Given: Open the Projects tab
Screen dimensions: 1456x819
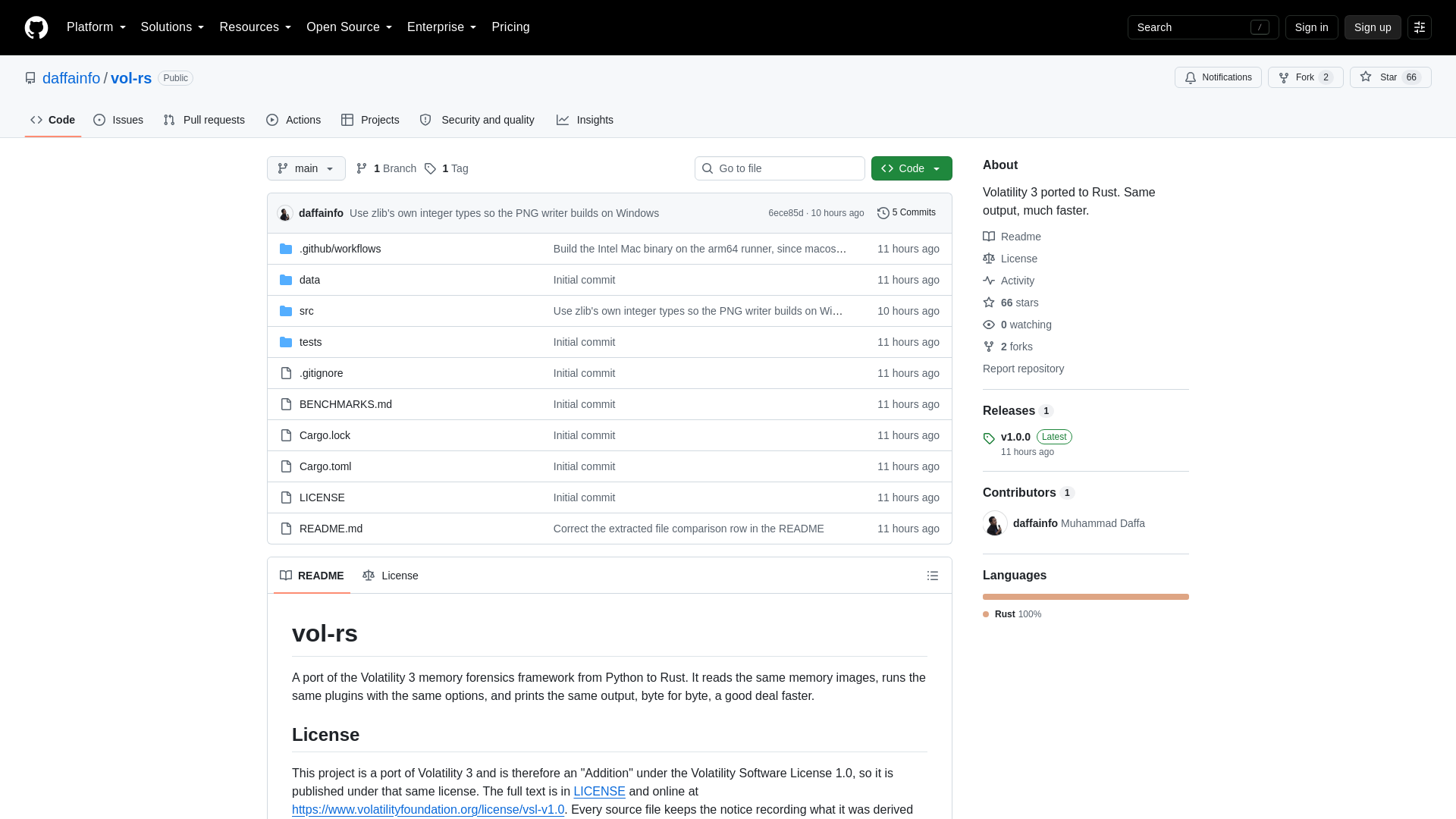Looking at the screenshot, I should 370,120.
